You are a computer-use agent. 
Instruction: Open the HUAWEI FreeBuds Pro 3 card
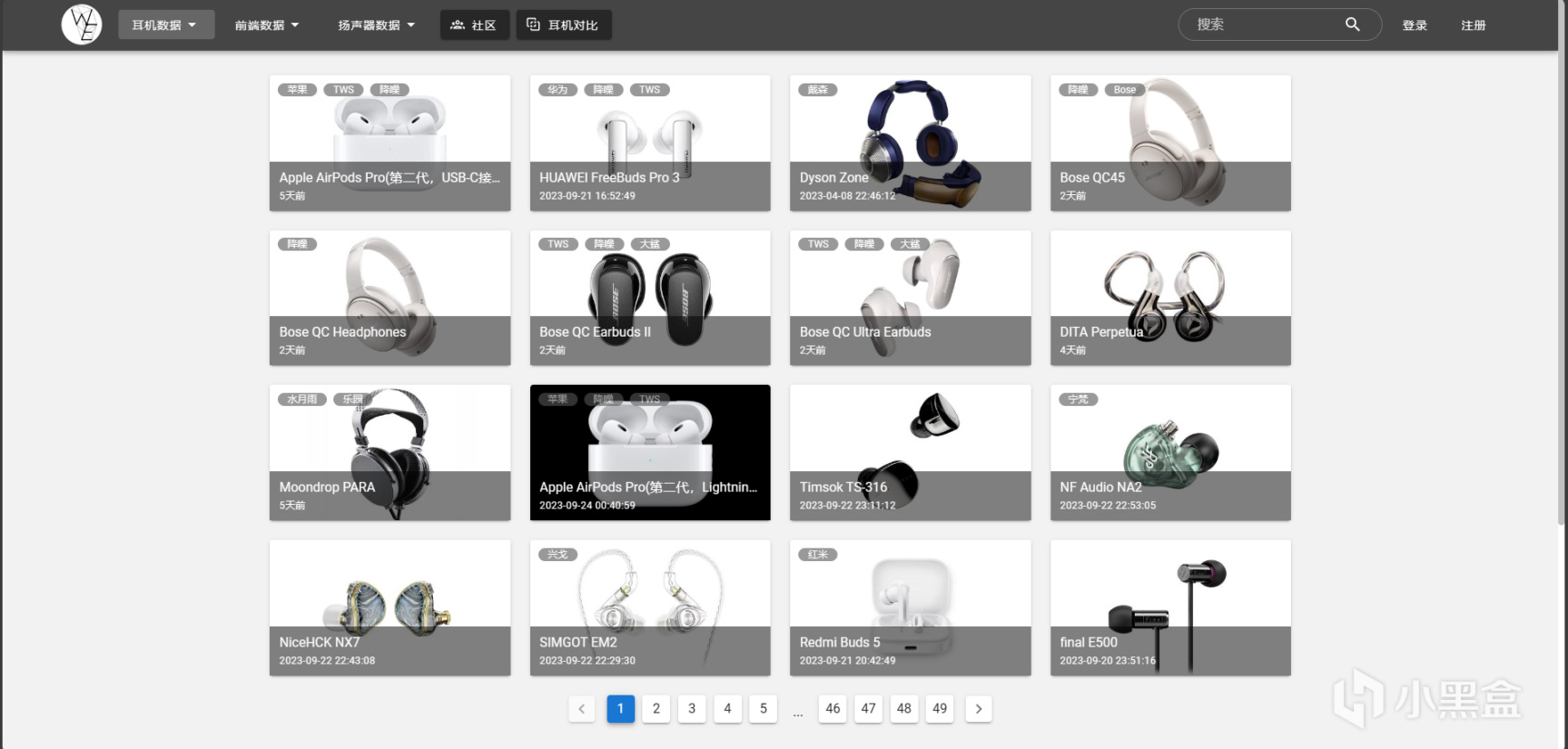point(650,143)
